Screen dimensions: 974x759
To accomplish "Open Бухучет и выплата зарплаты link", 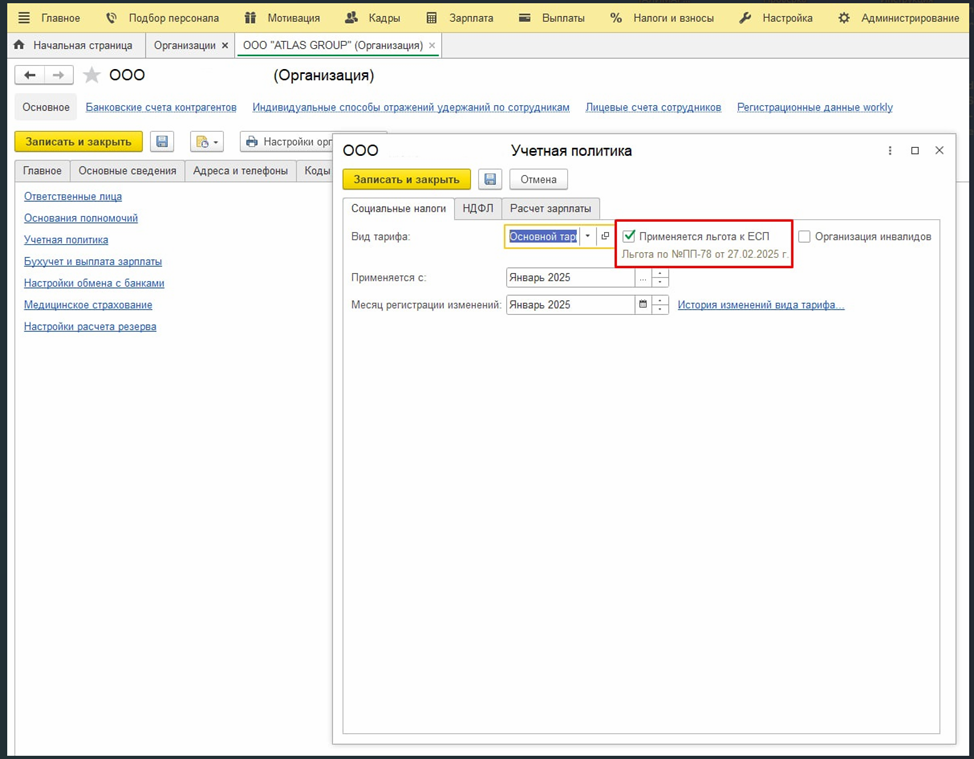I will pyautogui.click(x=93, y=261).
